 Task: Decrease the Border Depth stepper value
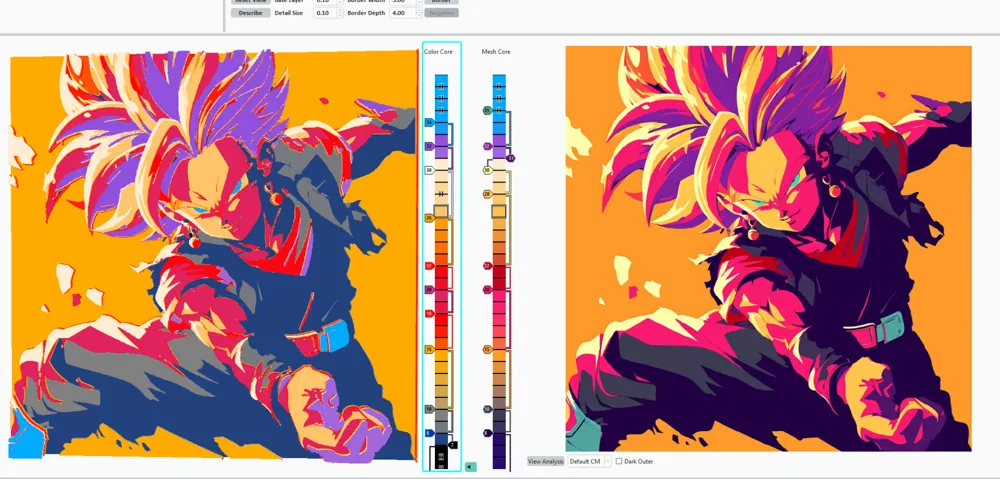[x=419, y=15]
